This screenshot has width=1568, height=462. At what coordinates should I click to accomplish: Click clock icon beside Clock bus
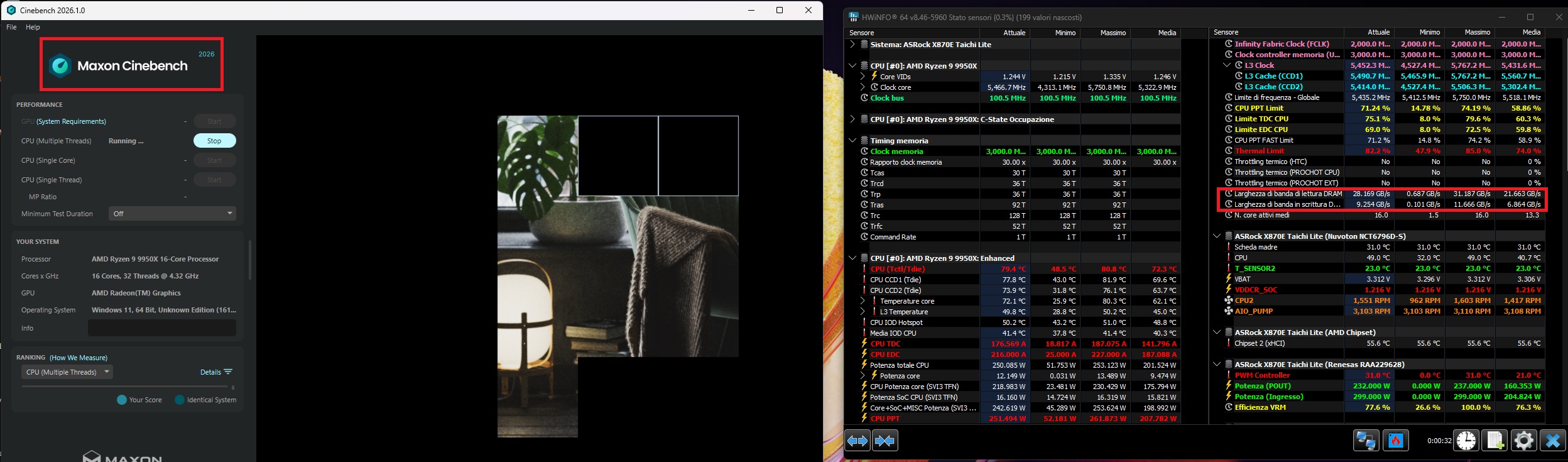[x=864, y=98]
